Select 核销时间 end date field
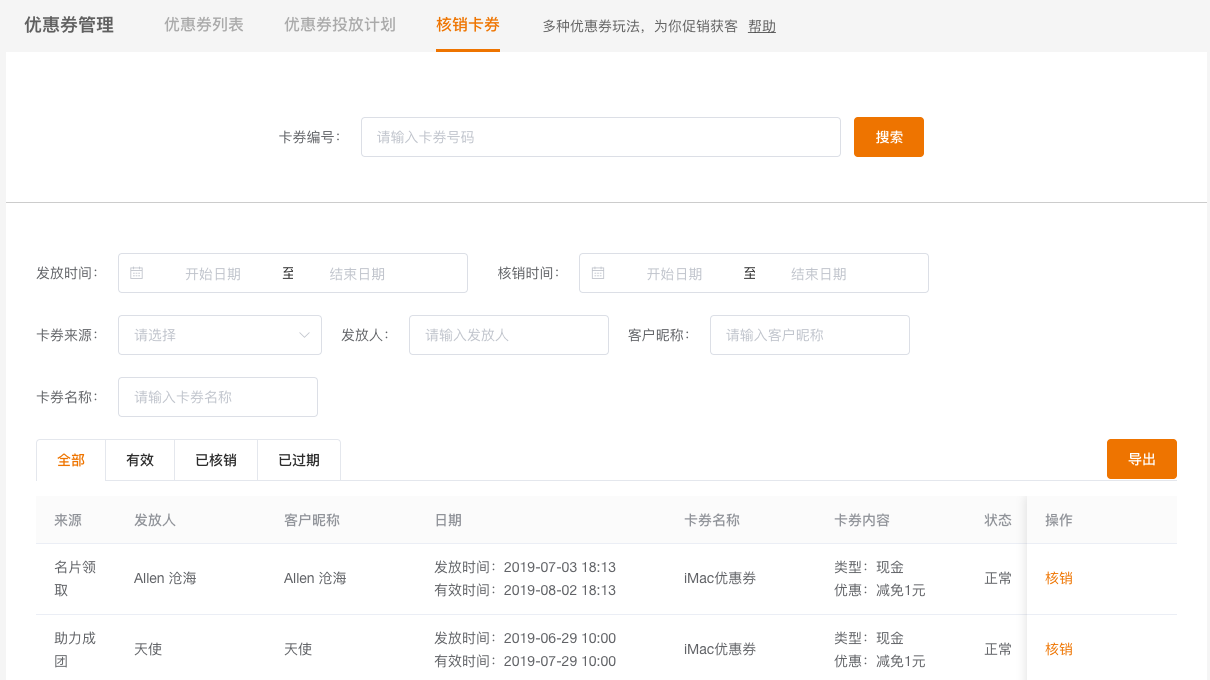 tap(818, 273)
